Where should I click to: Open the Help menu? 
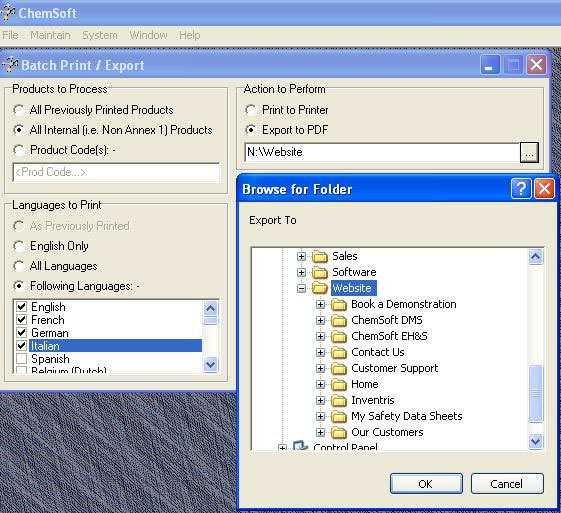tap(190, 35)
